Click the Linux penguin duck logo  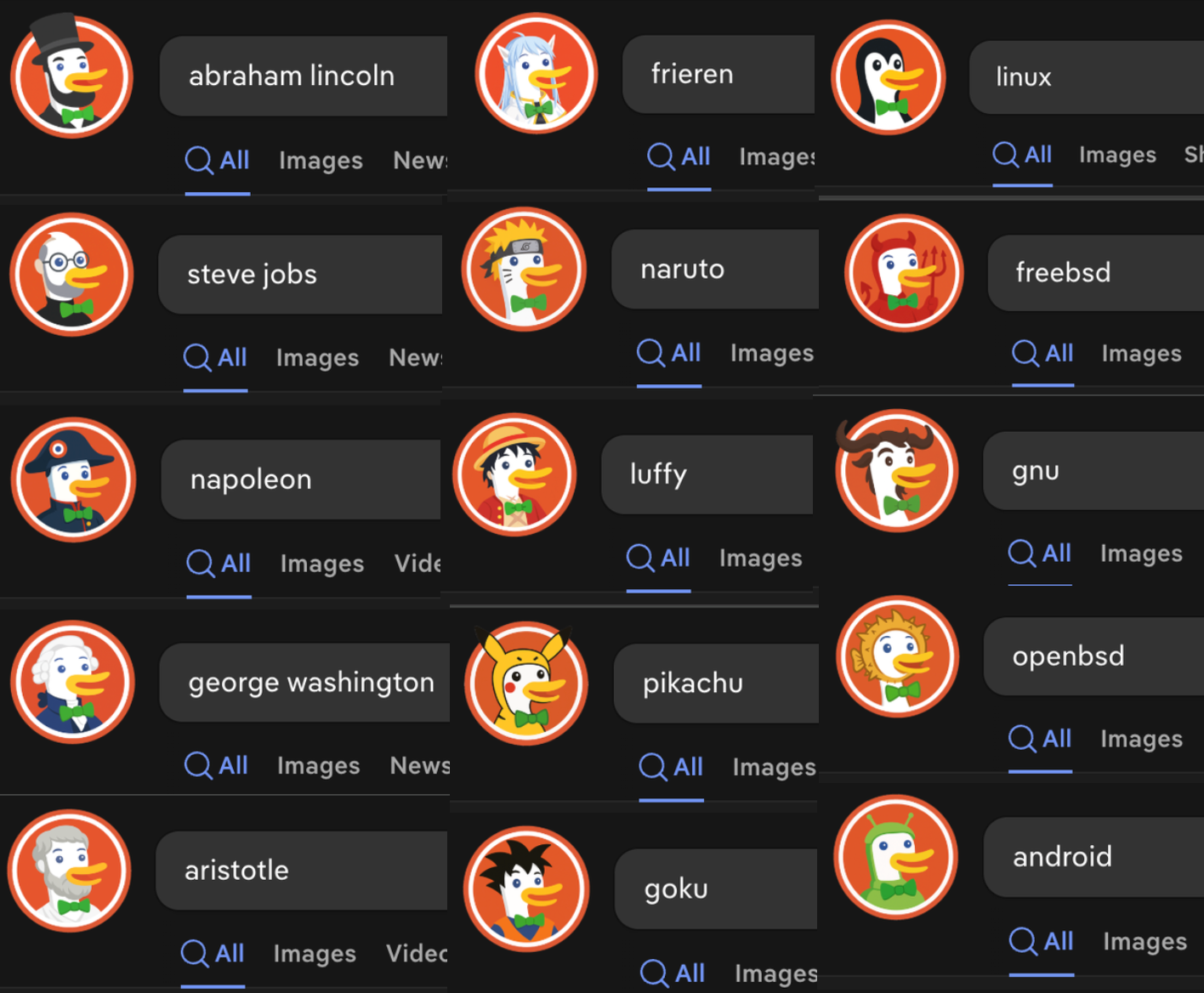click(x=888, y=77)
